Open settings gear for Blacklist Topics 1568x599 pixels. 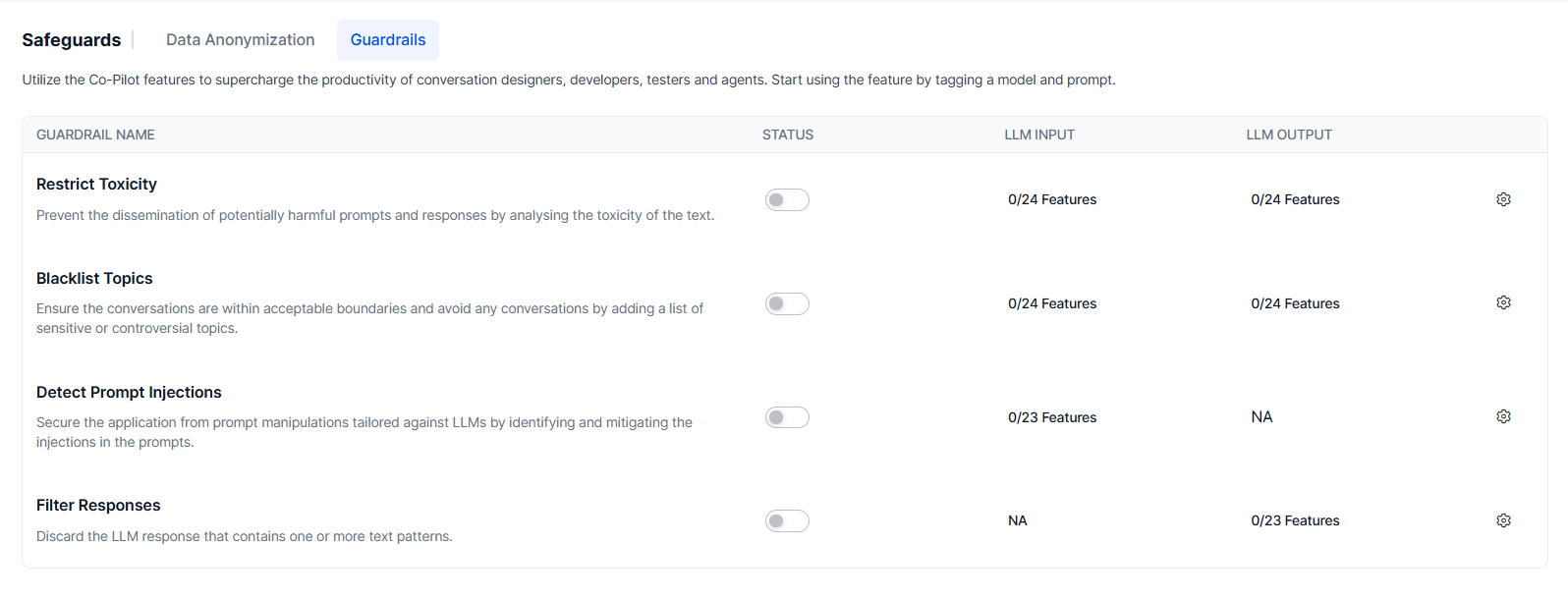1503,302
